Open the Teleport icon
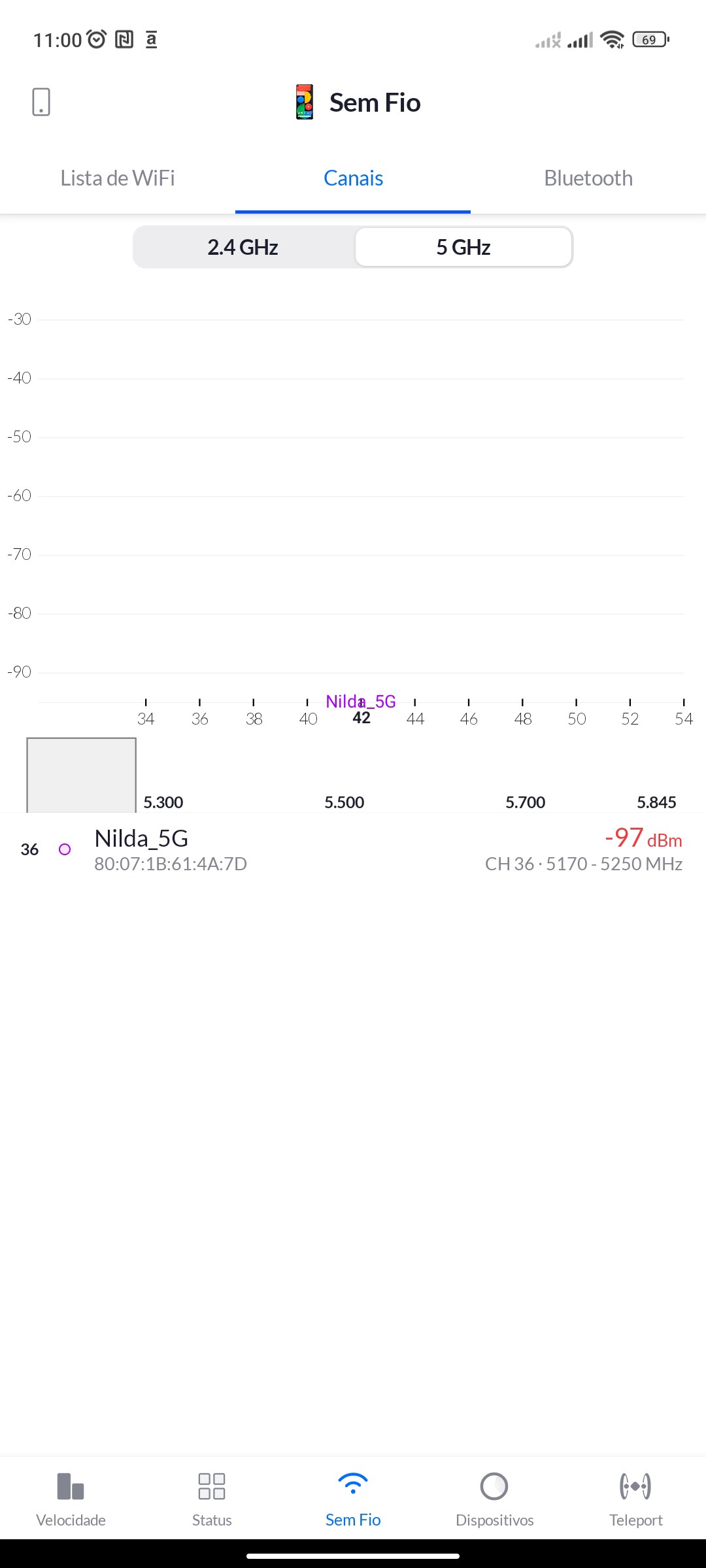 point(635,1486)
